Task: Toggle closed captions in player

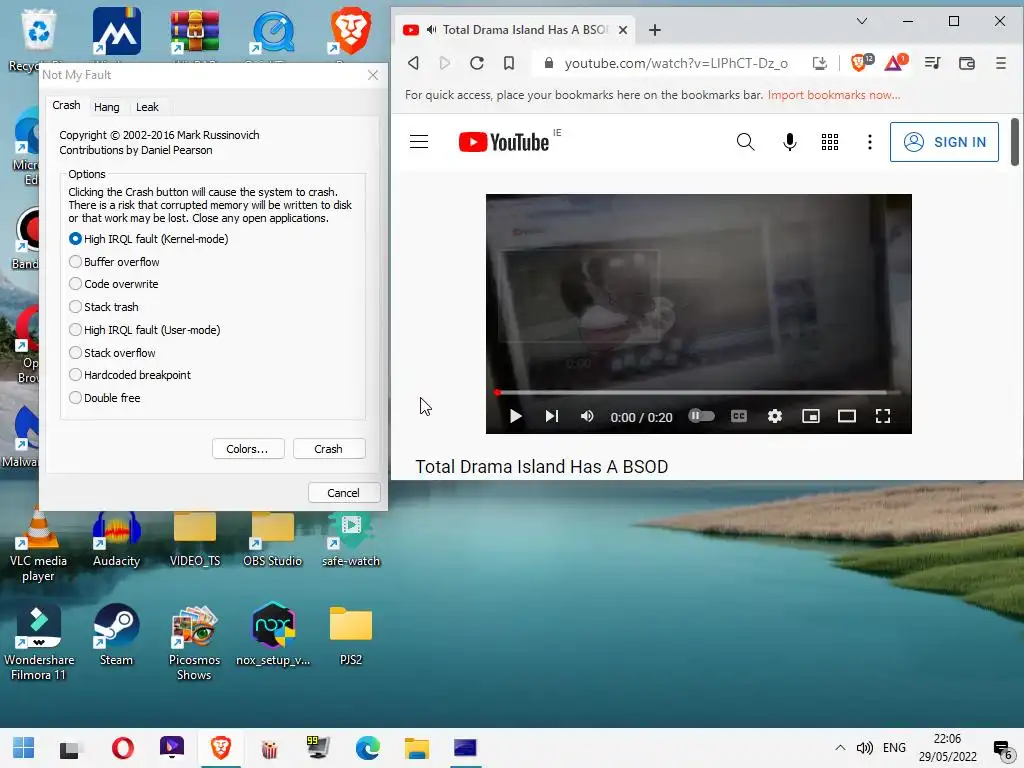Action: tap(739, 417)
